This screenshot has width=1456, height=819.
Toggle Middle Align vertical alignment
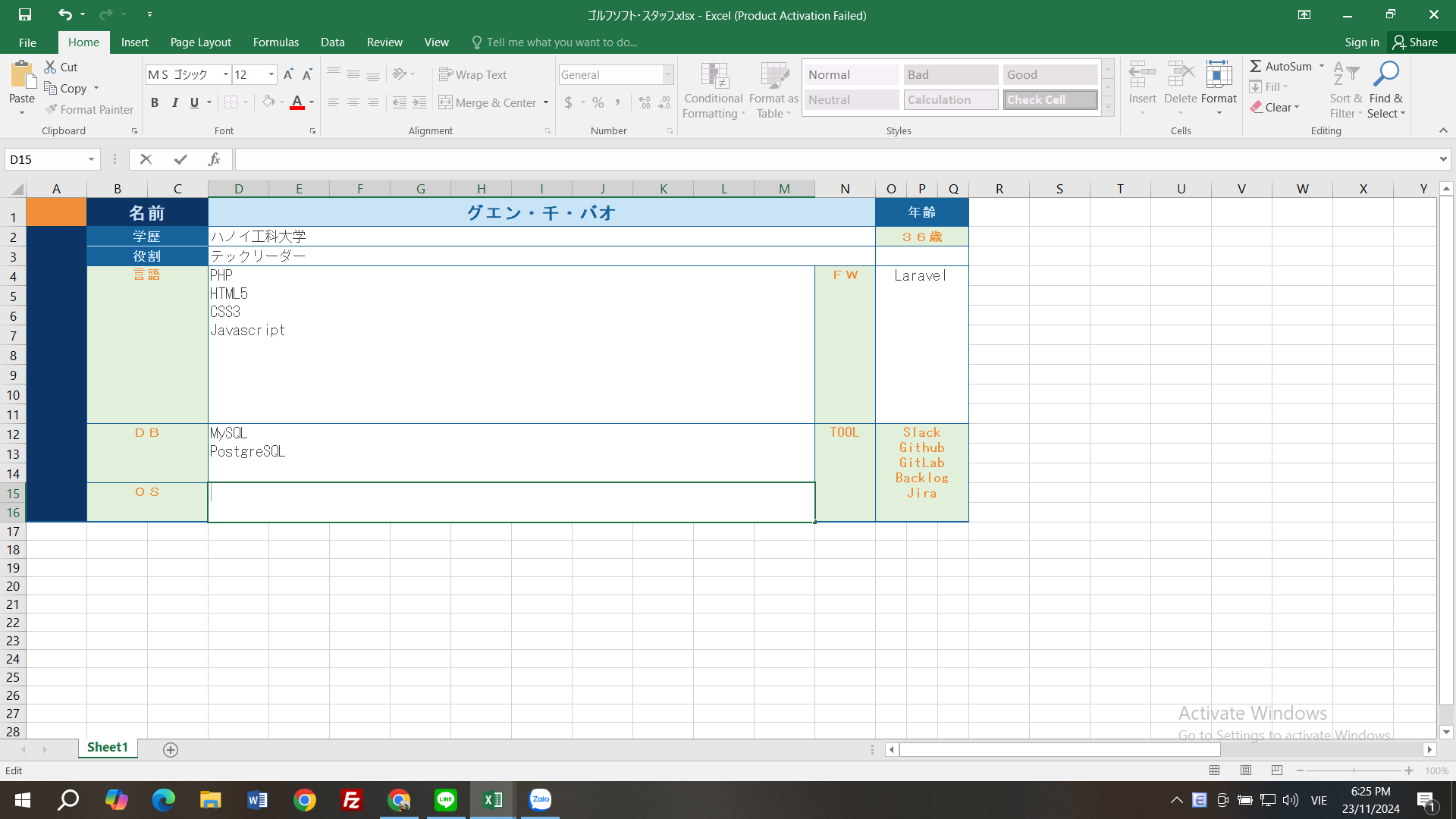353,74
